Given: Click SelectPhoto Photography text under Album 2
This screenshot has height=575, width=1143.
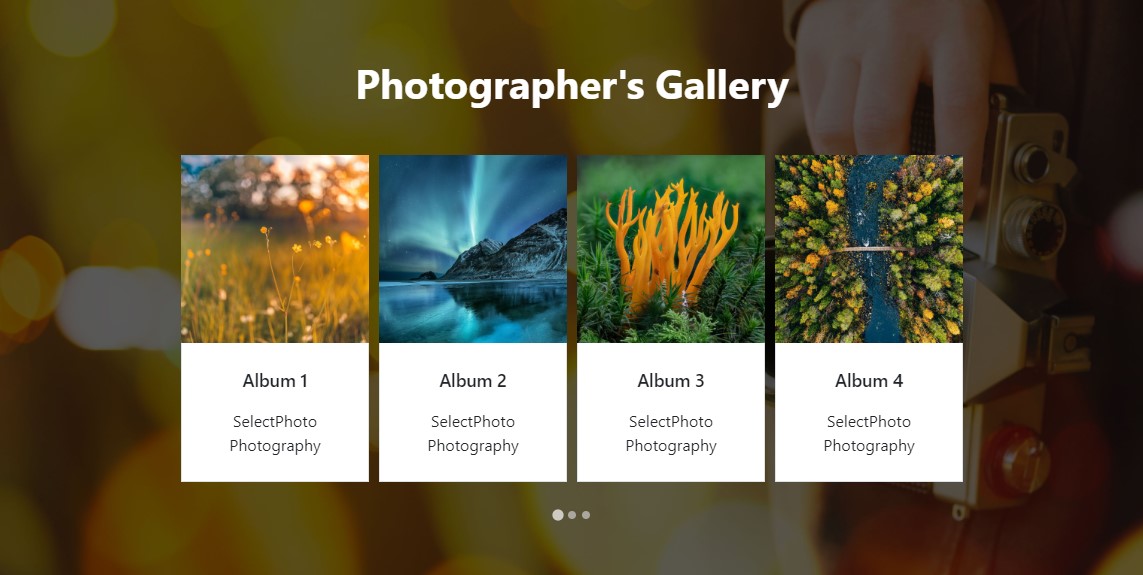Looking at the screenshot, I should 473,434.
